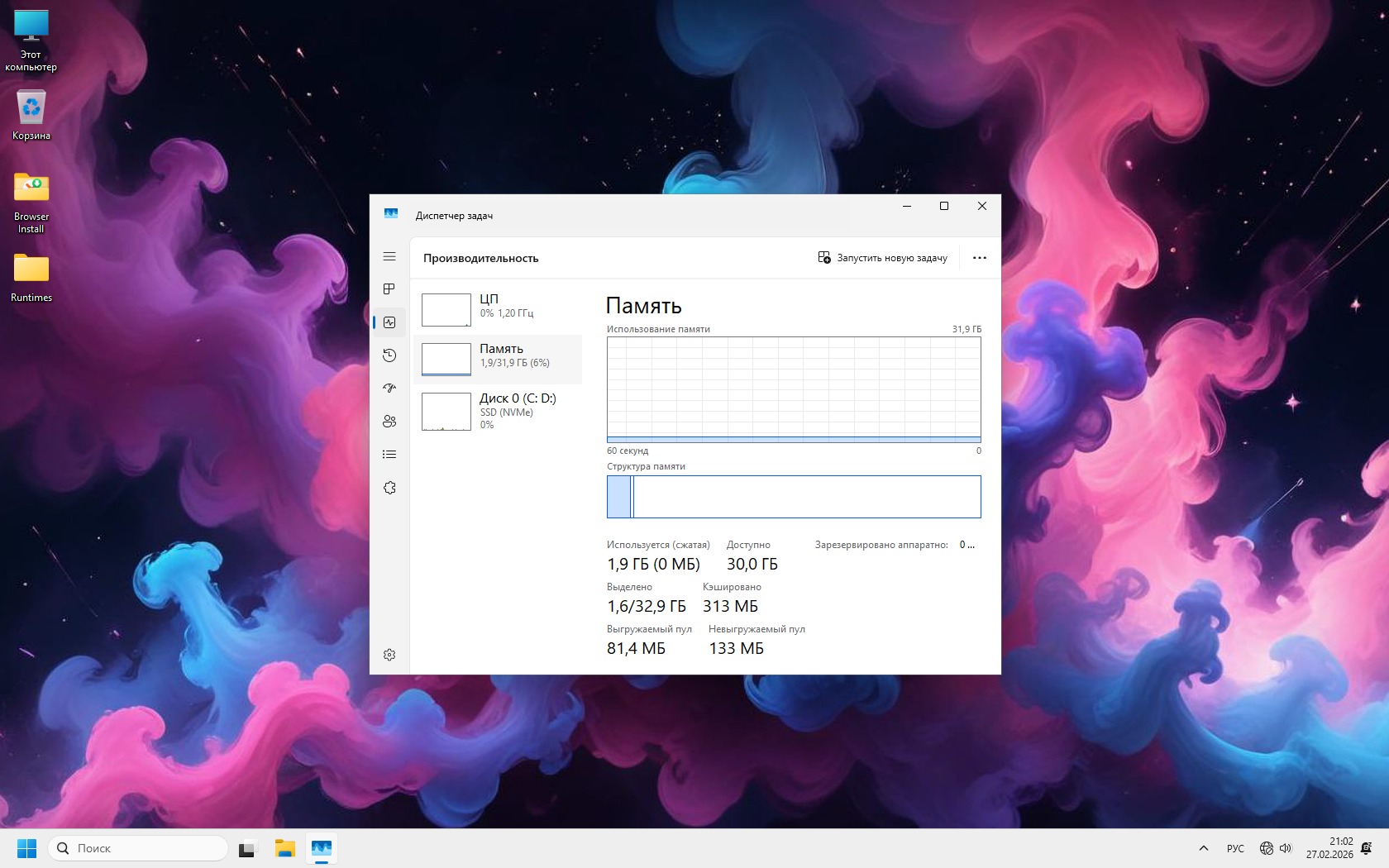Open Task Manager settings gear icon

coord(389,655)
